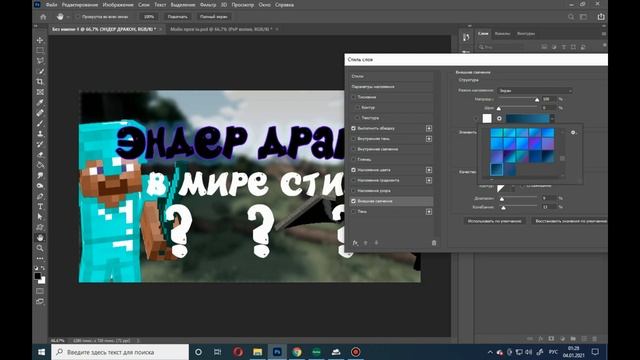Click the trash icon in Layer Style dialog

(x=434, y=243)
